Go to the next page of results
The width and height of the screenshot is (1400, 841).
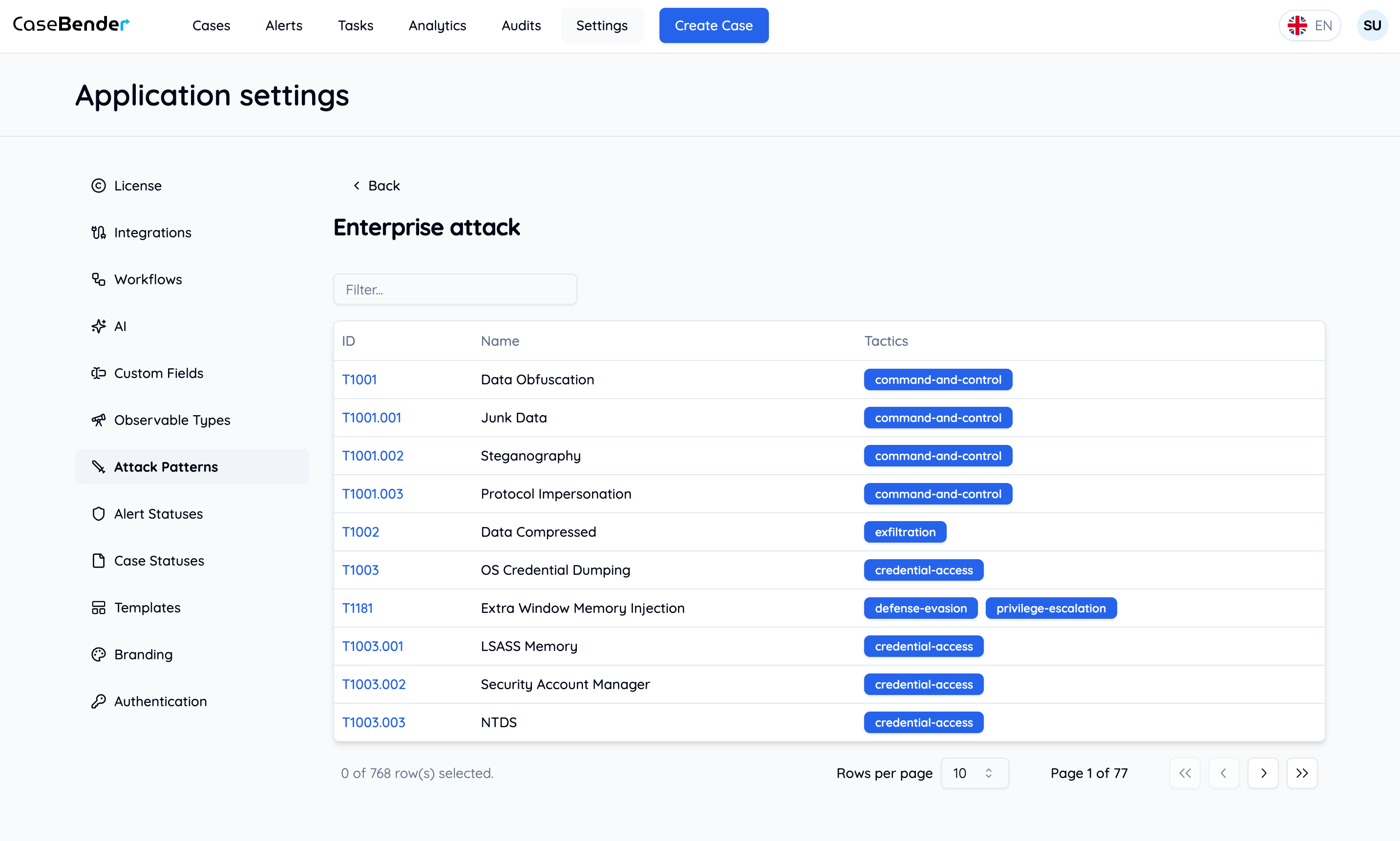(1263, 773)
